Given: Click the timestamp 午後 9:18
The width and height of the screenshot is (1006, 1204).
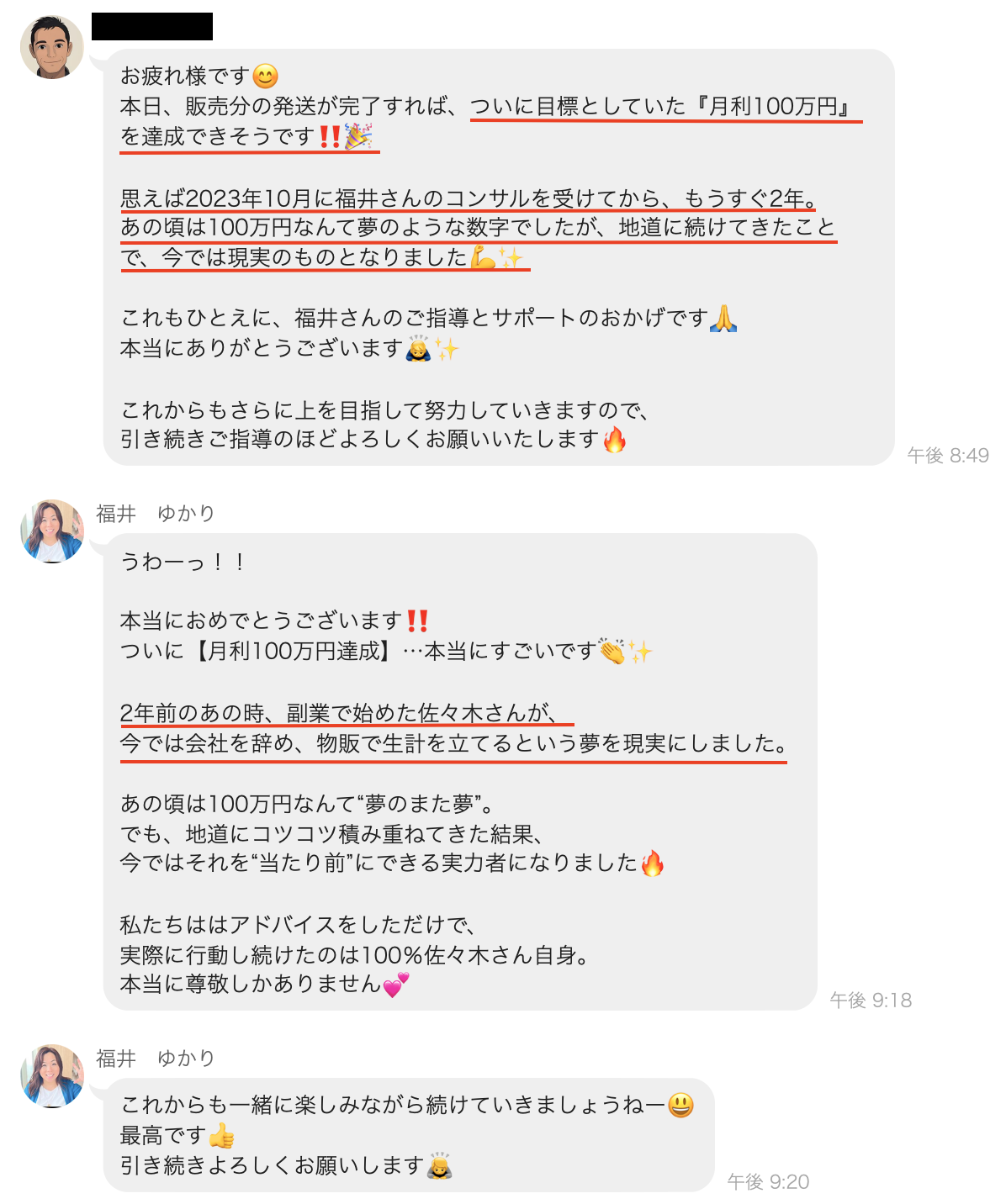Looking at the screenshot, I should click(x=871, y=1000).
